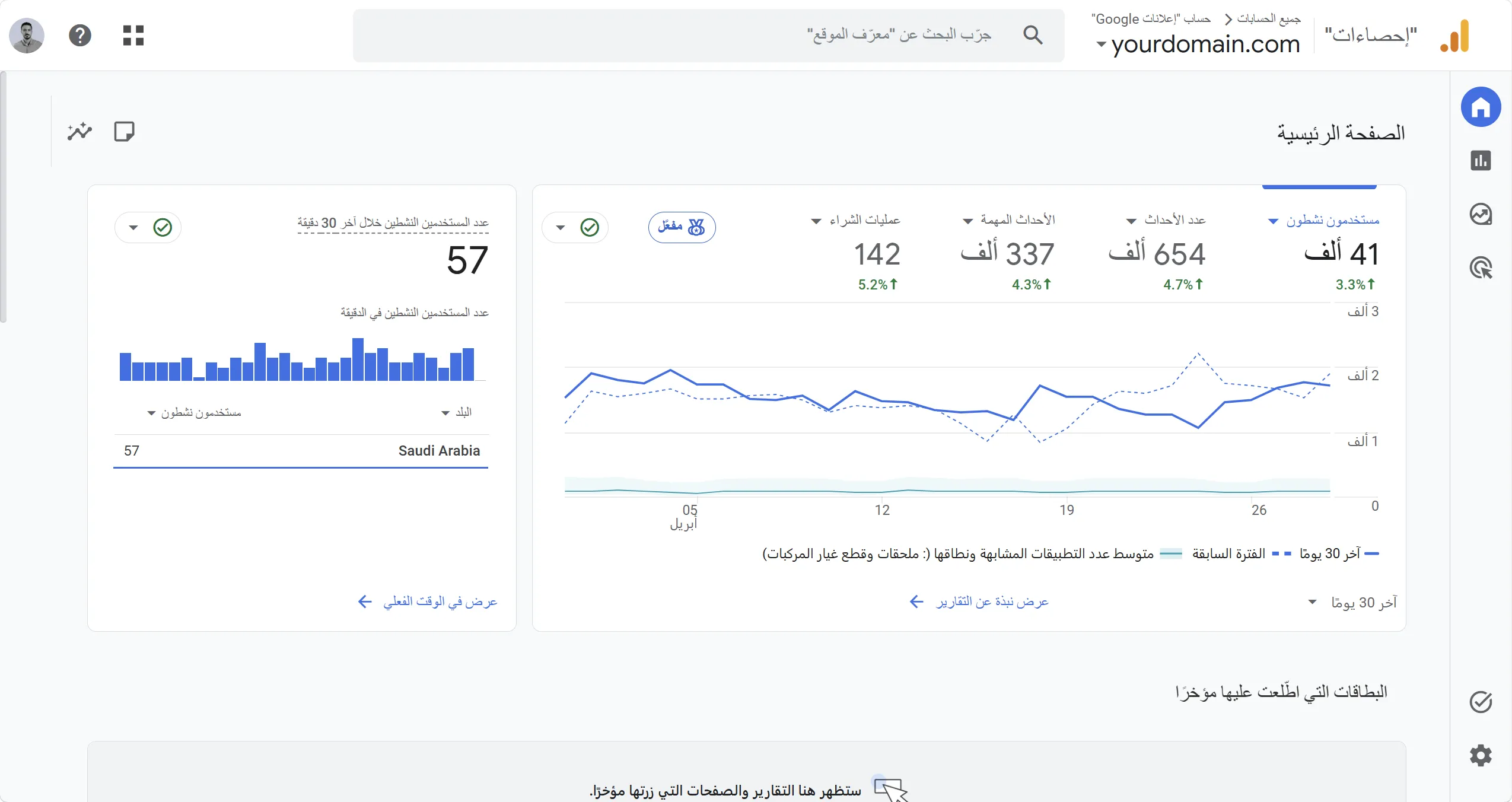1512x802 pixels.
Task: Click into the search input field
Action: click(708, 35)
